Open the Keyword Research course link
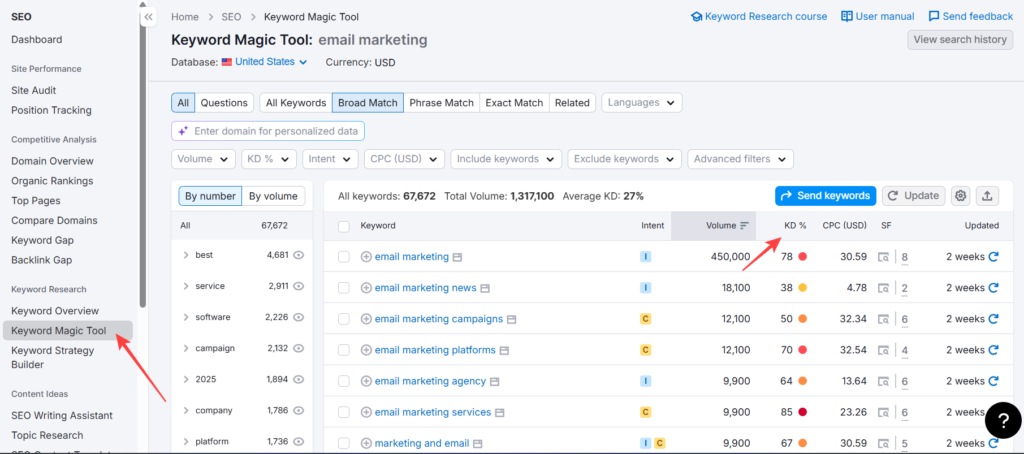 759,16
